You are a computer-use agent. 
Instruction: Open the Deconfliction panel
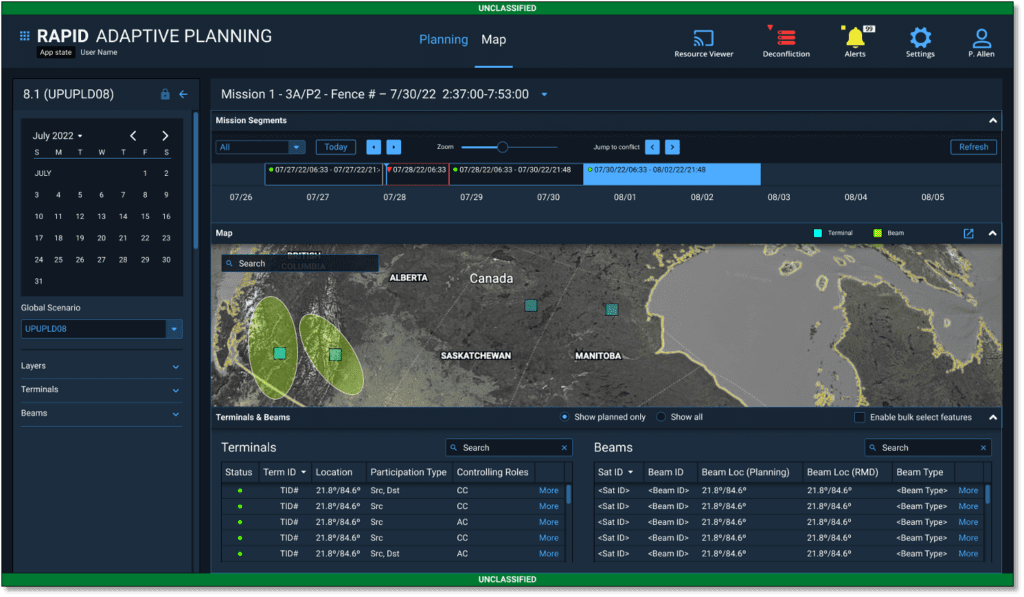tap(786, 44)
